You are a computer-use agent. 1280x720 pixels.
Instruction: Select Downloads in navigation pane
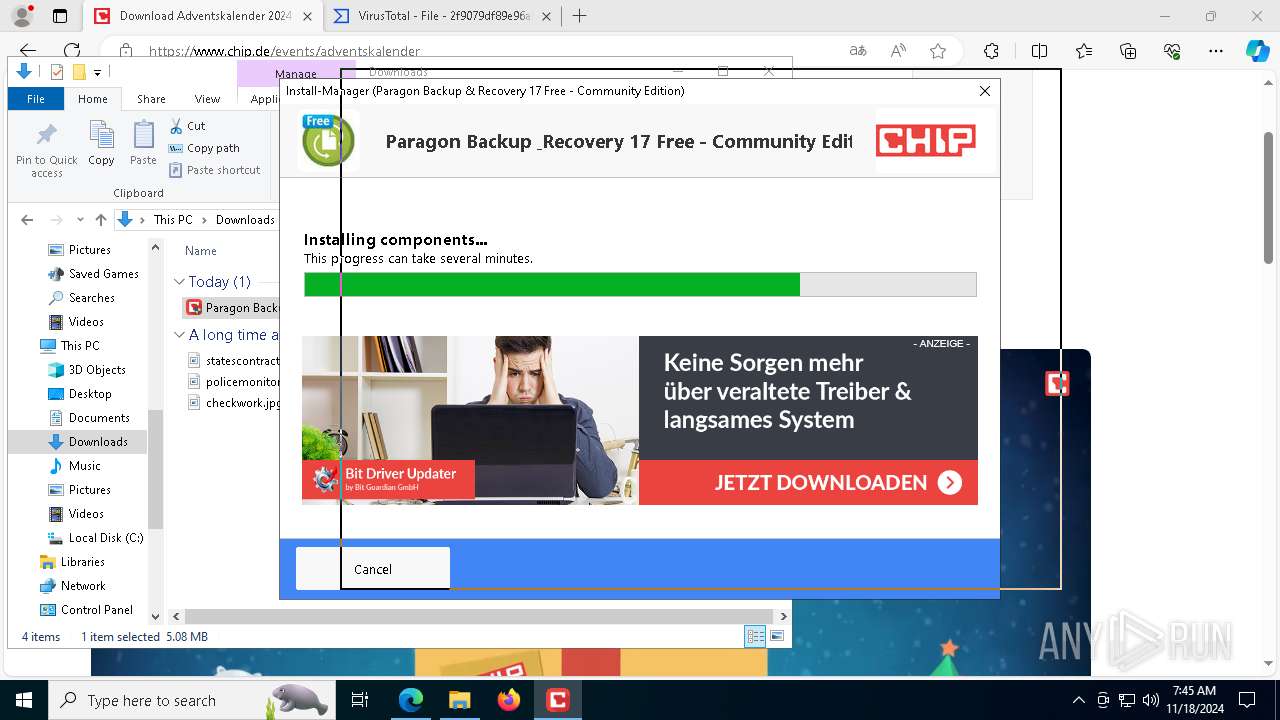pos(98,442)
